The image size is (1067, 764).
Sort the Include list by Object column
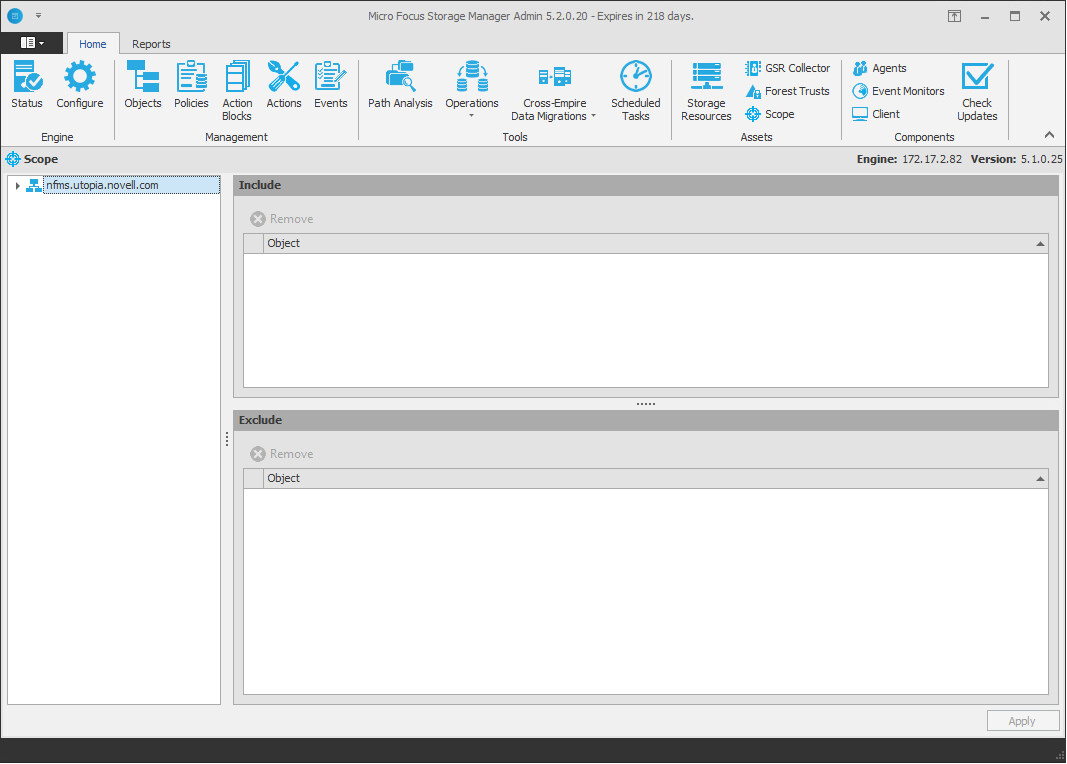point(655,244)
